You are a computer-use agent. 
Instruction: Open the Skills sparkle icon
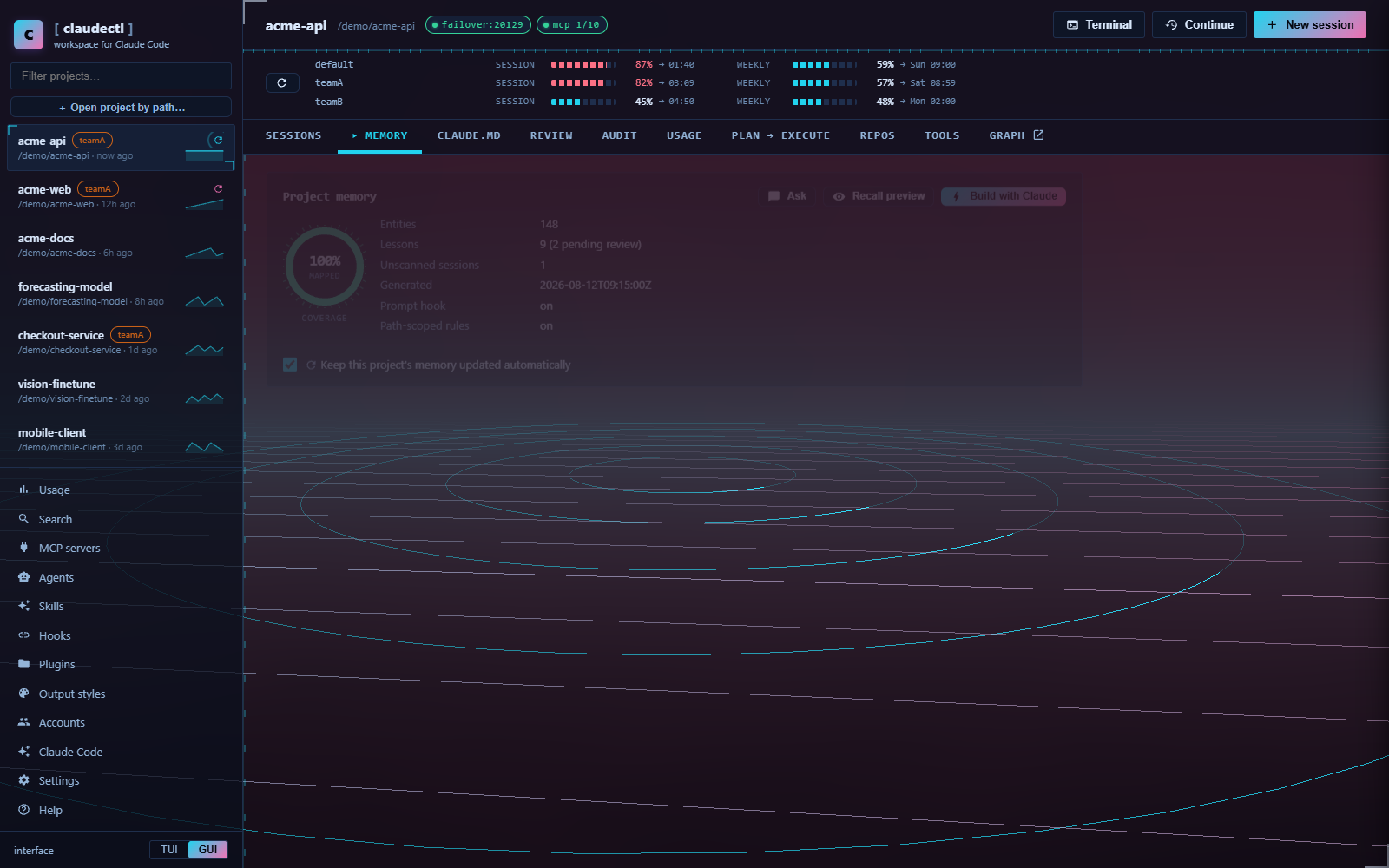click(23, 606)
